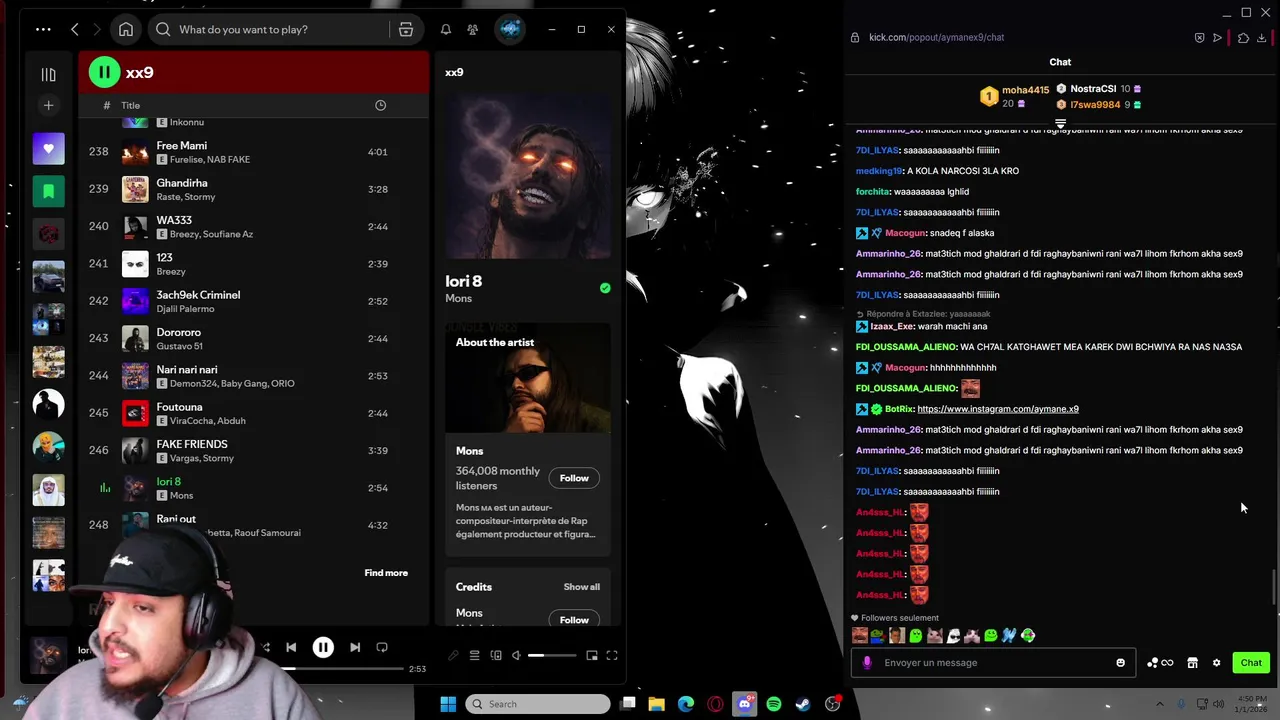The image size is (1280, 720).
Task: Open artist Breezy under track 123
Action: pos(171,272)
